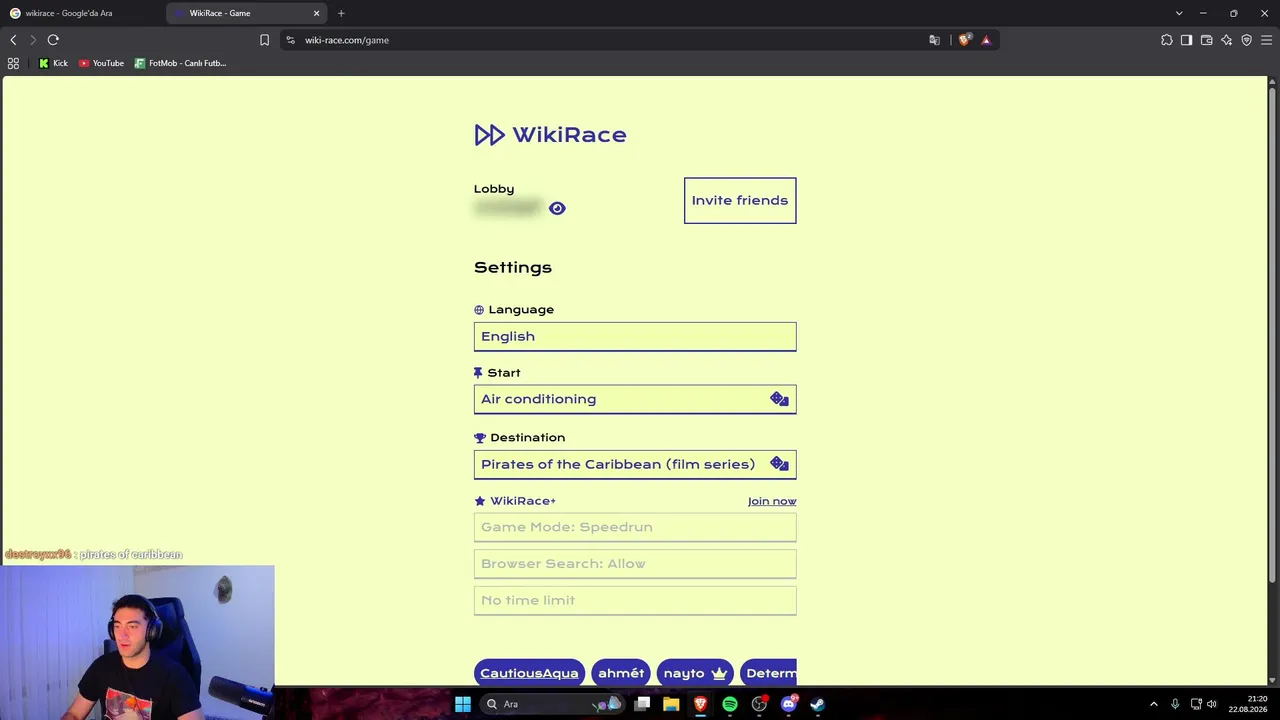Click the WikiRace logo
The image size is (1280, 720).
pyautogui.click(x=550, y=135)
